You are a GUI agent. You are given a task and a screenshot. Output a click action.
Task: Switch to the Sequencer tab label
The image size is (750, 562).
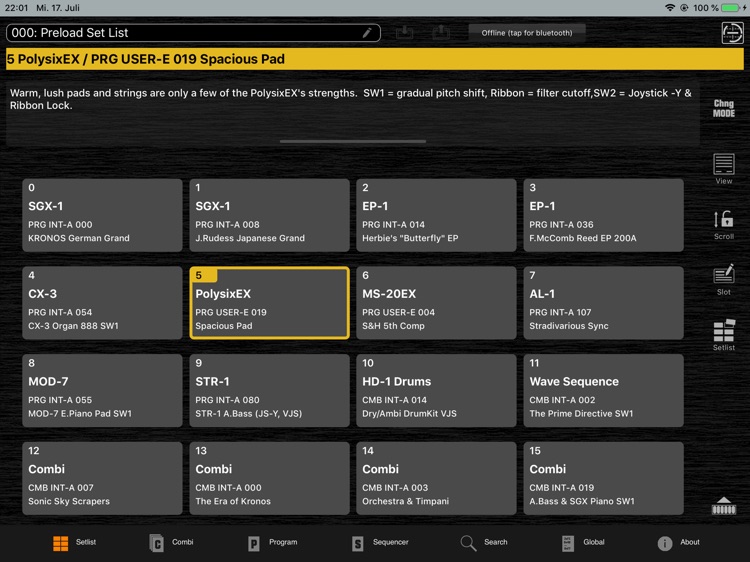[390, 542]
